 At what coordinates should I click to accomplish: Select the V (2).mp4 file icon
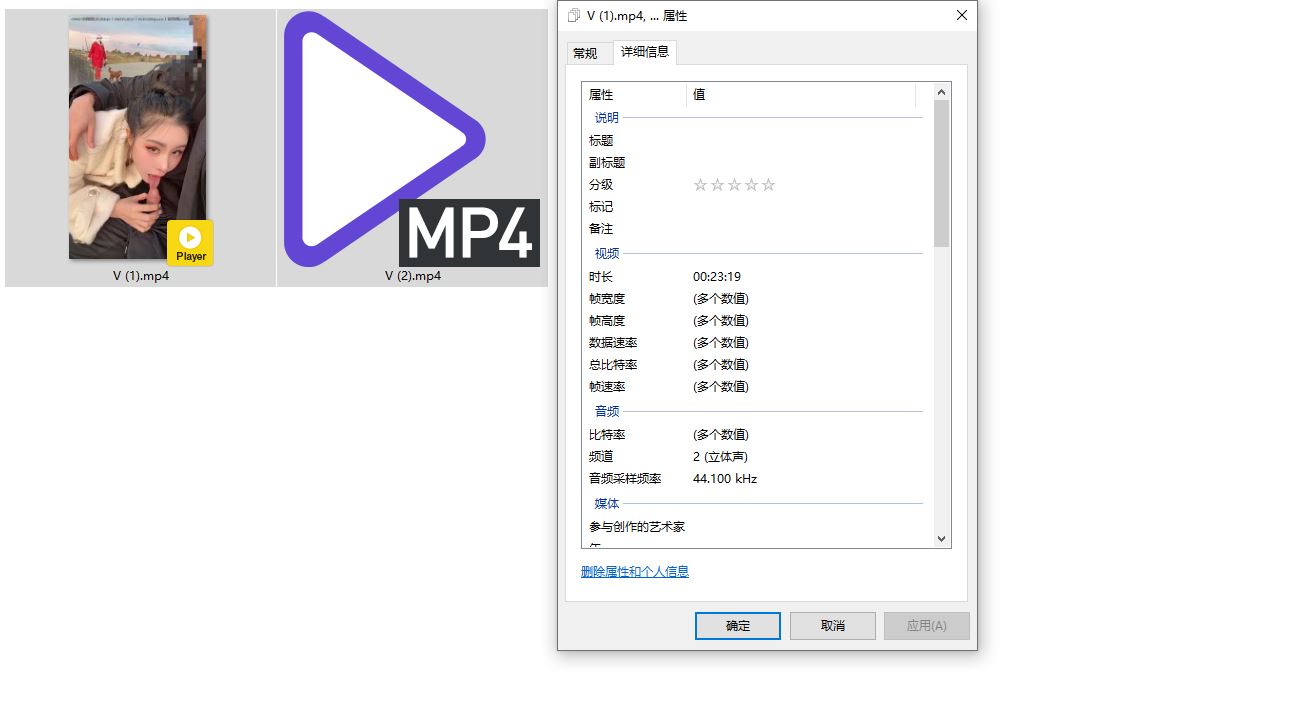(x=411, y=140)
